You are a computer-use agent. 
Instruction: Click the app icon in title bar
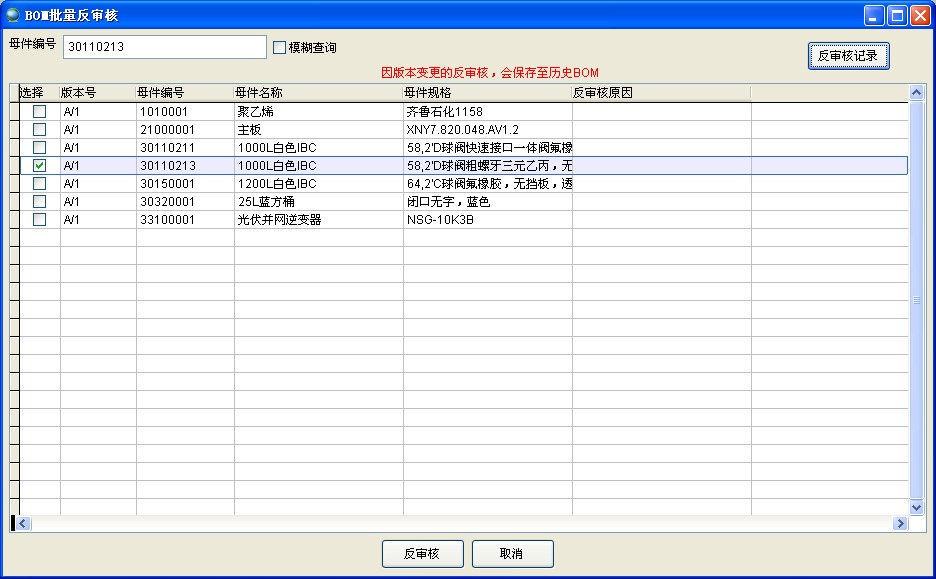tap(13, 15)
